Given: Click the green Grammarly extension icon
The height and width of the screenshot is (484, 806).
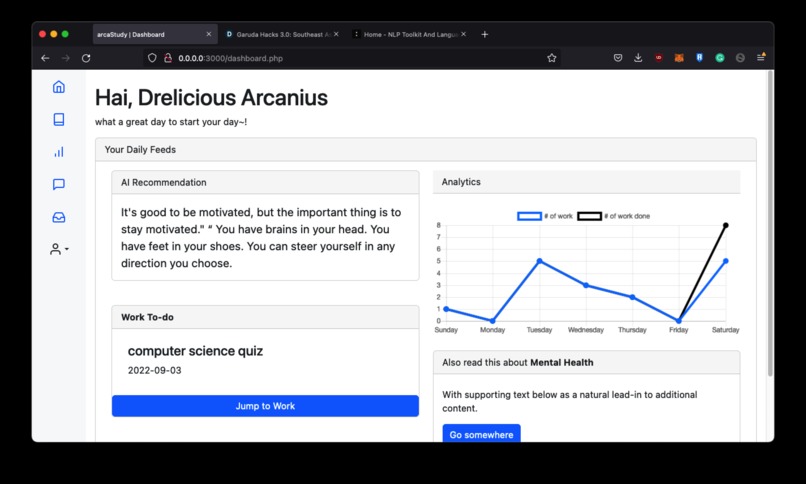Looking at the screenshot, I should 720,58.
